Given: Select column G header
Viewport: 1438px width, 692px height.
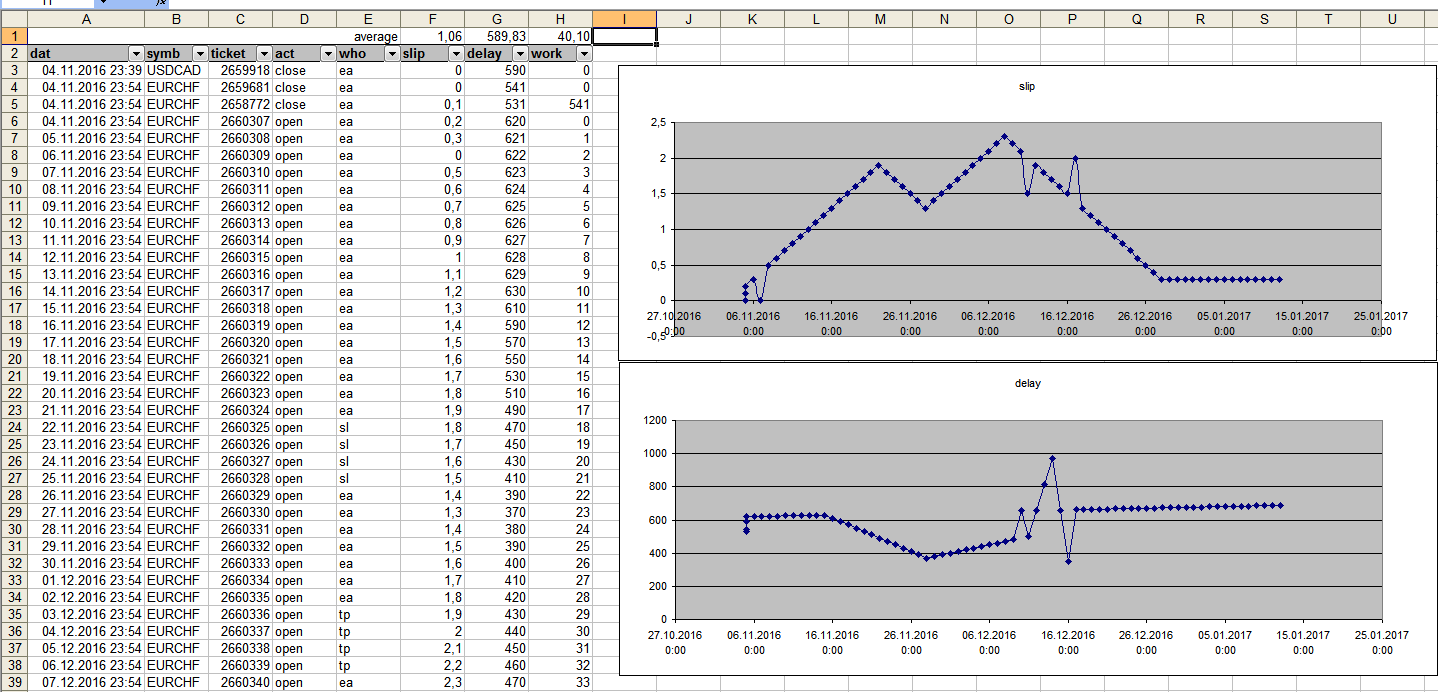Looking at the screenshot, I should 496,19.
